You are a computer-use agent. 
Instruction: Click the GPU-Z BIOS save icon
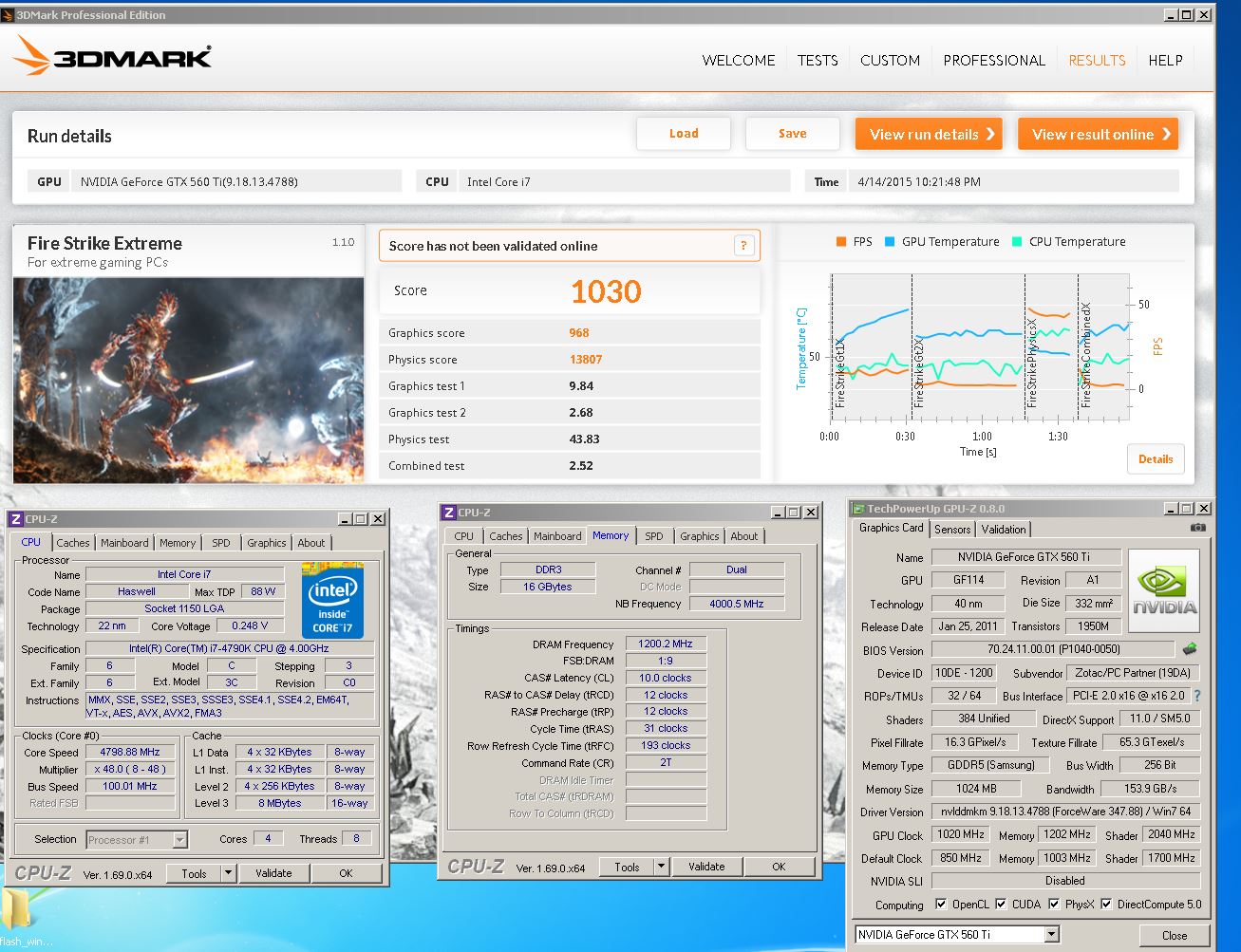[x=1190, y=649]
